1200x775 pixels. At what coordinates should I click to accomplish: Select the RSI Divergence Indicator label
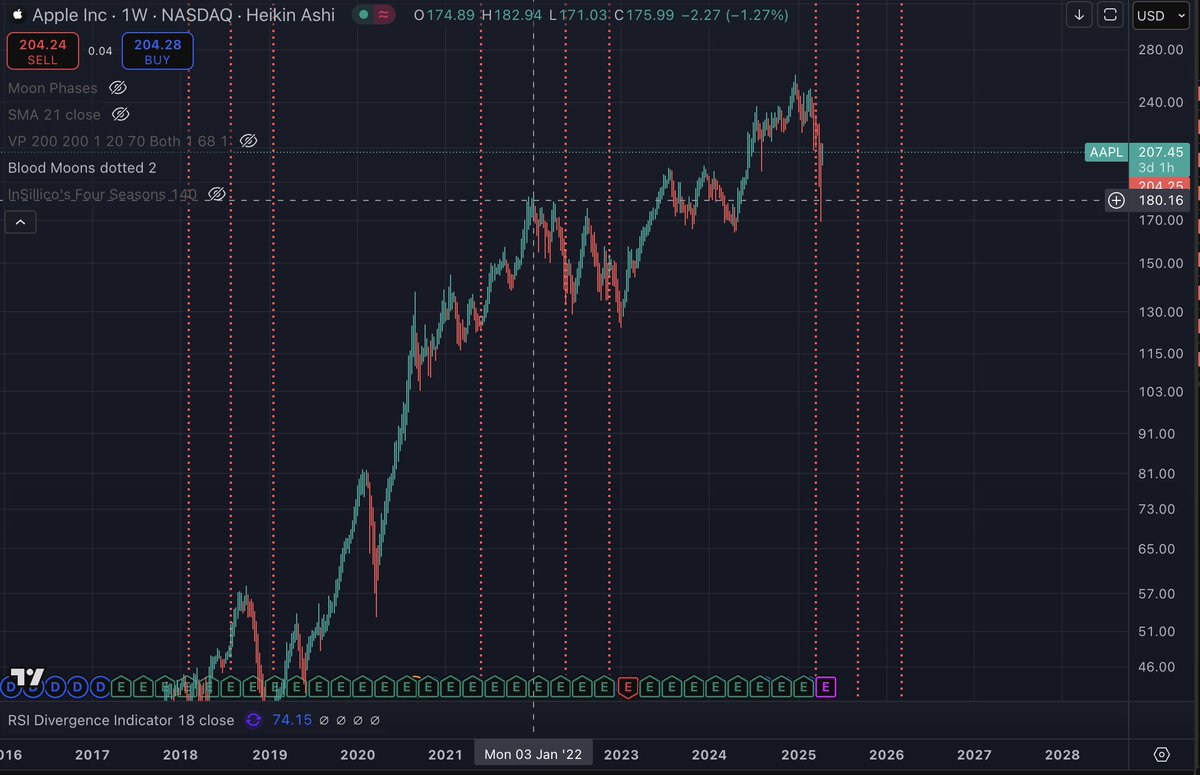pos(121,720)
